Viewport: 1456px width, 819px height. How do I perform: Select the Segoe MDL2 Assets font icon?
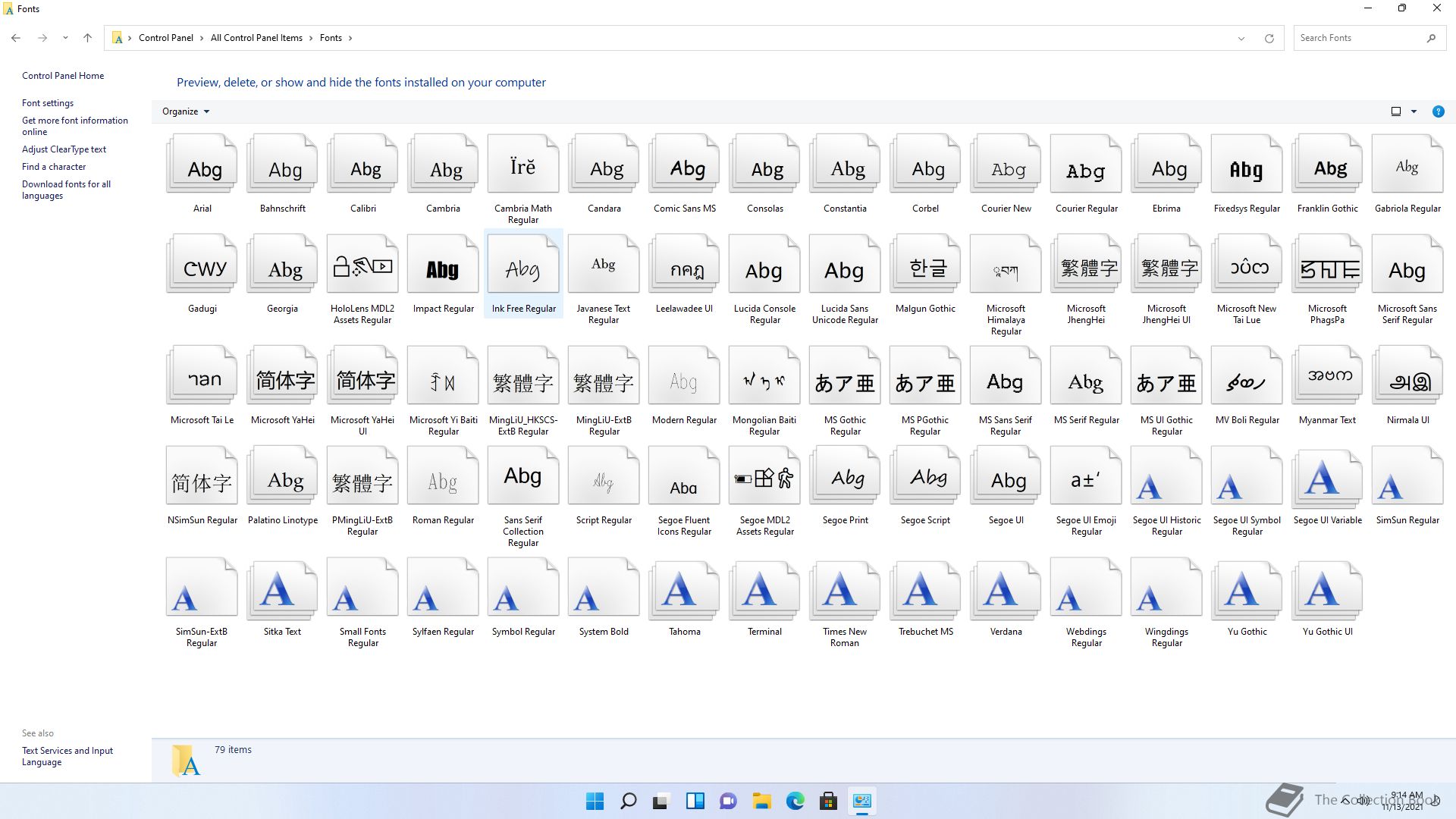click(x=765, y=475)
